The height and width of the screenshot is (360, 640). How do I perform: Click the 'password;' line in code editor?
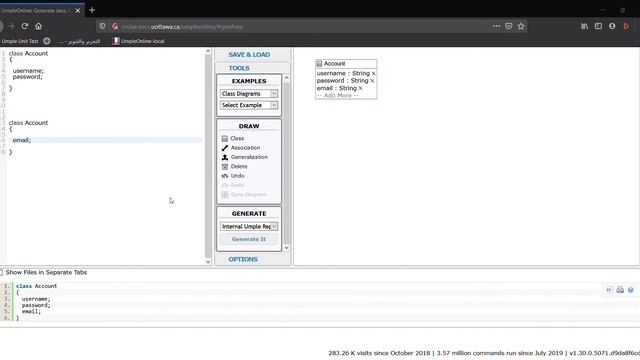pos(27,77)
